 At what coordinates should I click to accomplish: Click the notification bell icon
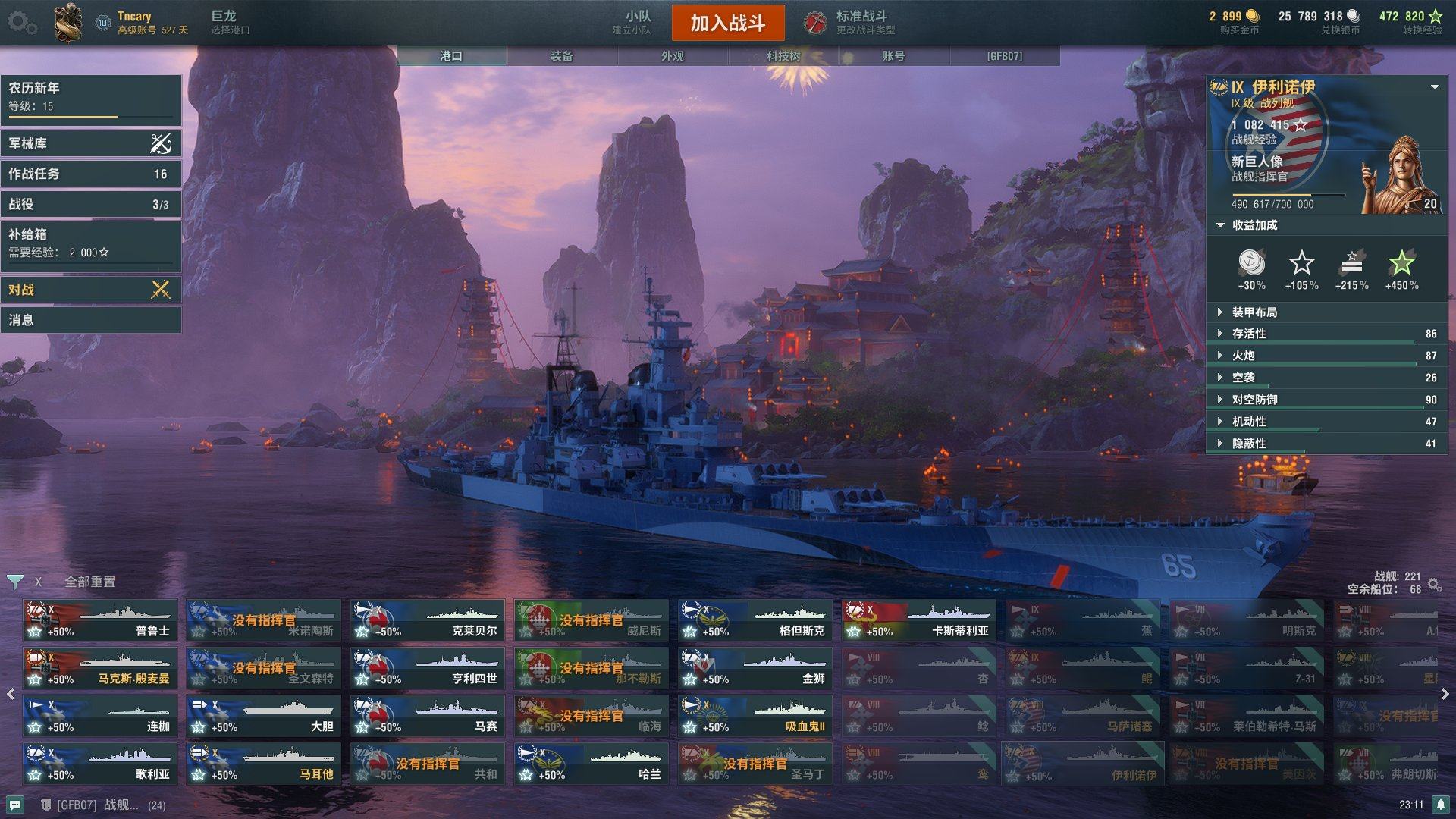[1440, 805]
